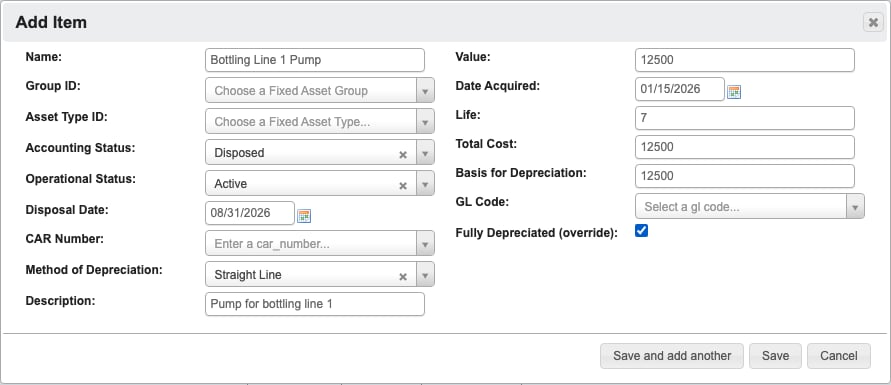Open the CAR Number dropdown arrow
Viewport: 891px width, 385px height.
(x=425, y=244)
